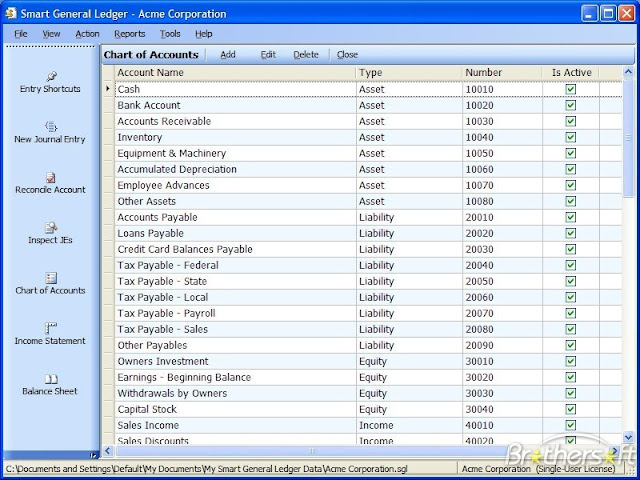Open Entry Shortcuts pin icon in sidebar
Image resolution: width=640 pixels, height=480 pixels.
pyautogui.click(x=51, y=76)
